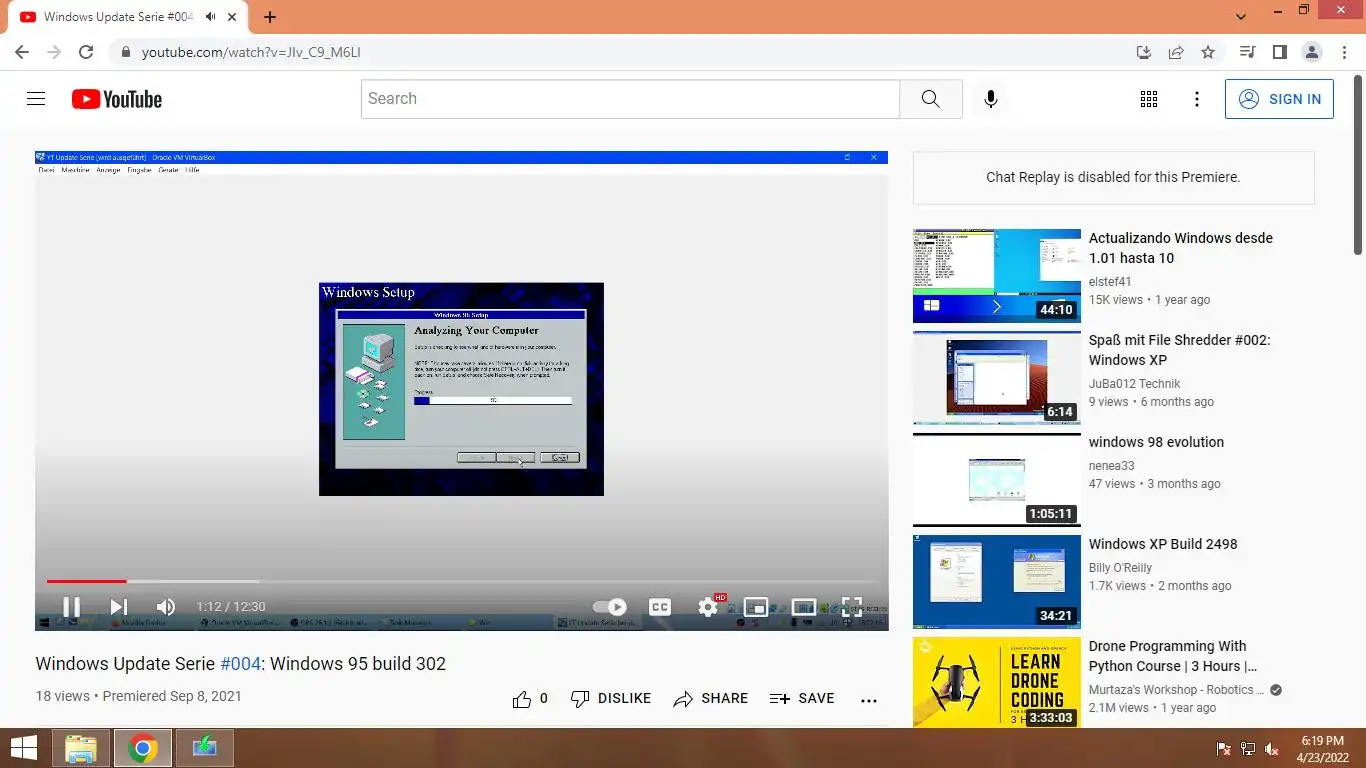
Task: Open Chrome profile avatar
Action: point(1311,52)
